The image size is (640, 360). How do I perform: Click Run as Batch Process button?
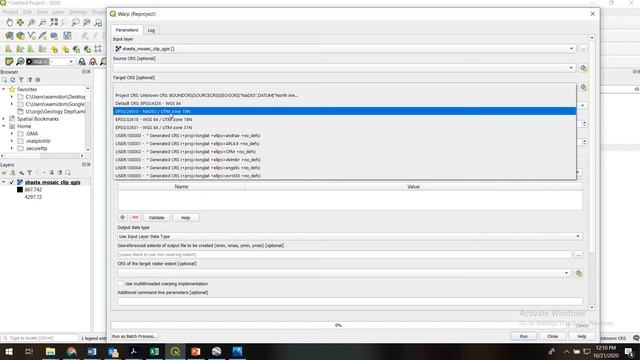(134, 336)
